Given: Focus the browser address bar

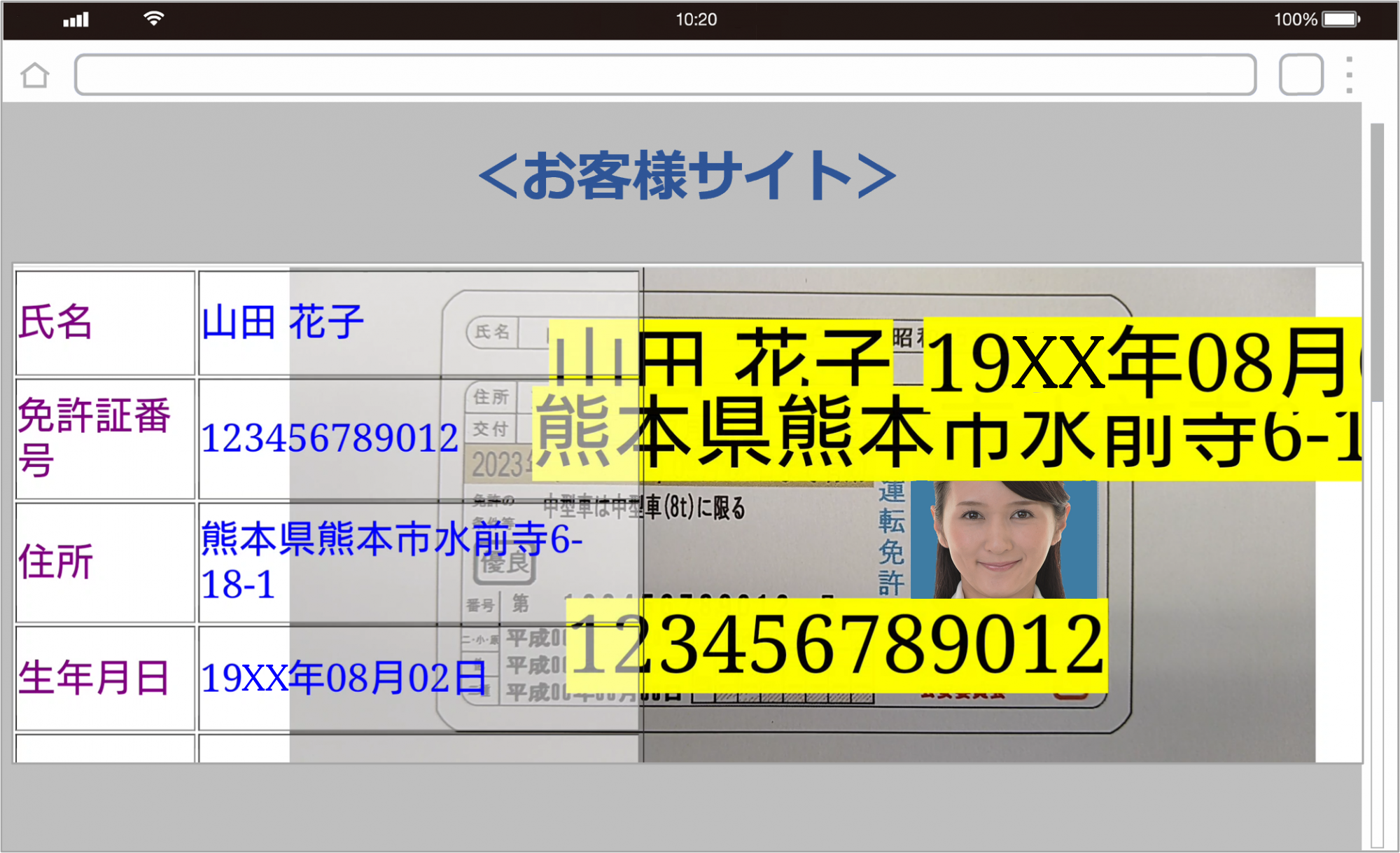Looking at the screenshot, I should click(x=665, y=74).
